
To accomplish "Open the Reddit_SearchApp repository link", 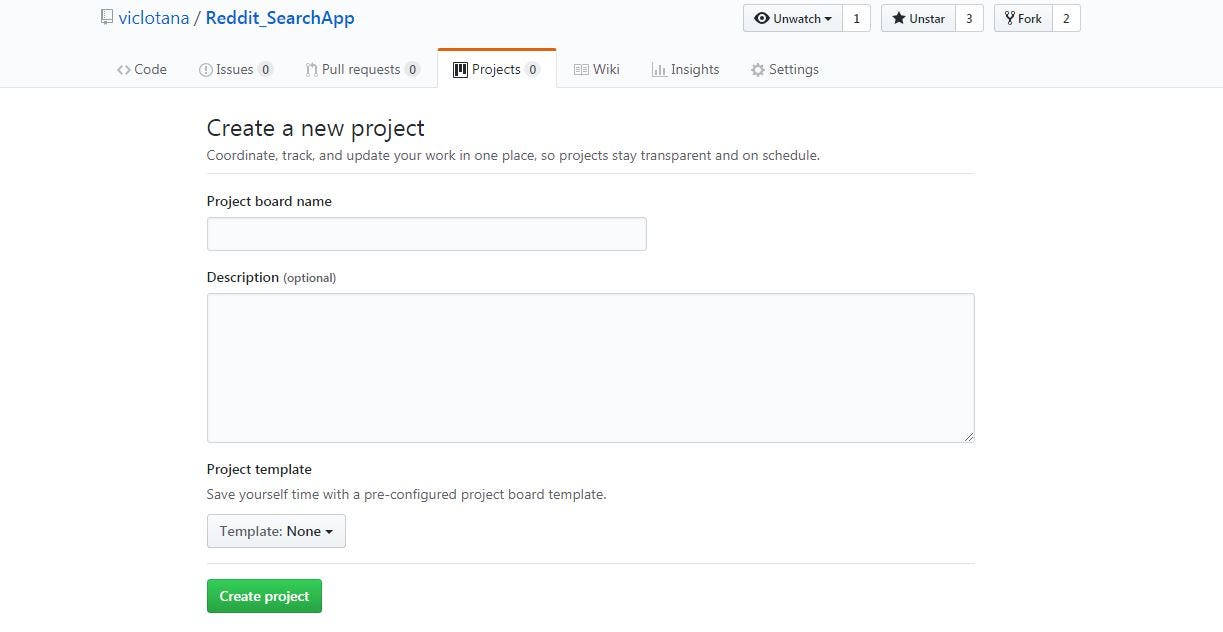I will tap(280, 17).
